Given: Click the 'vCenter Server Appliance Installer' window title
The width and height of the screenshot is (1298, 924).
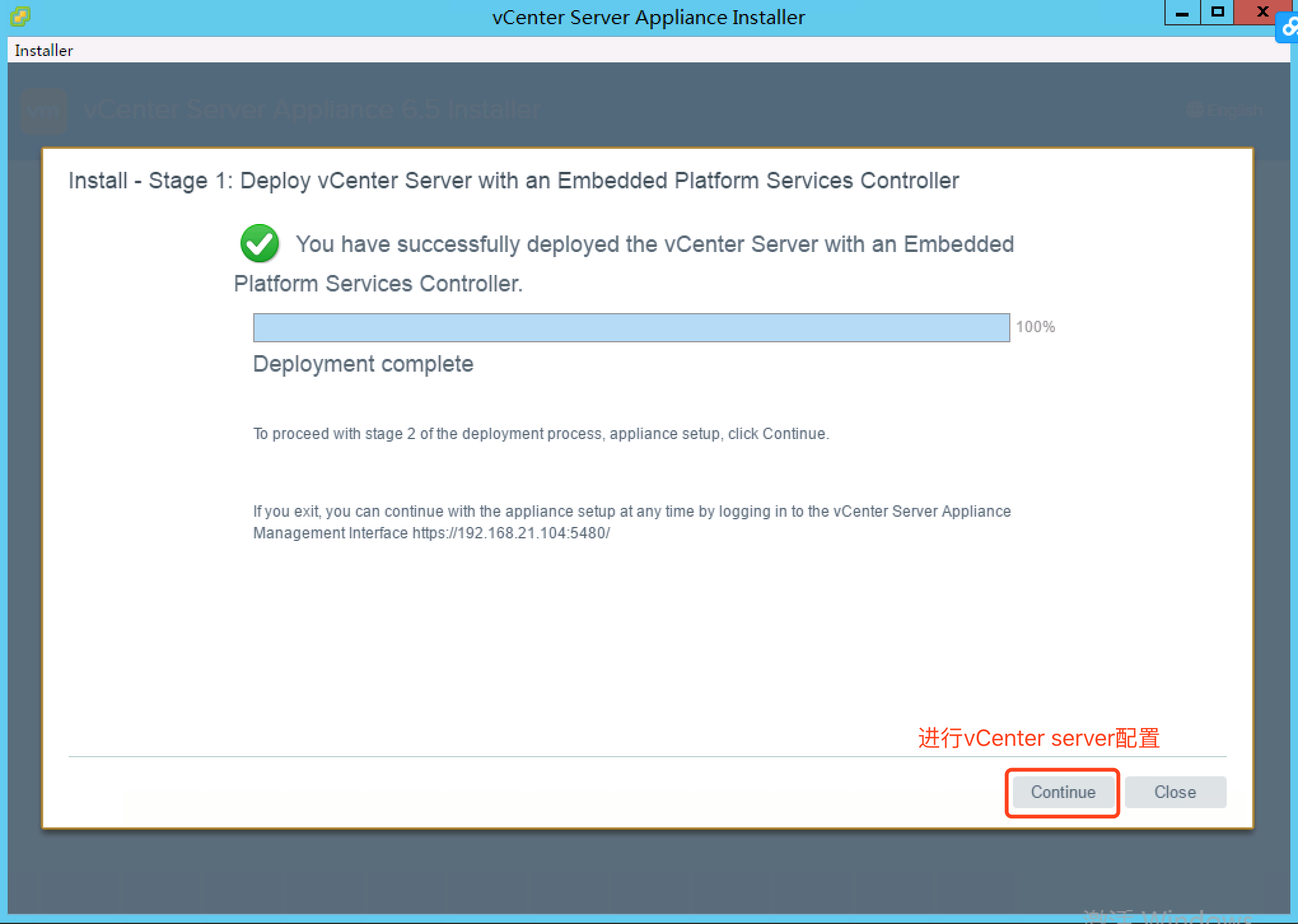Looking at the screenshot, I should pyautogui.click(x=648, y=17).
